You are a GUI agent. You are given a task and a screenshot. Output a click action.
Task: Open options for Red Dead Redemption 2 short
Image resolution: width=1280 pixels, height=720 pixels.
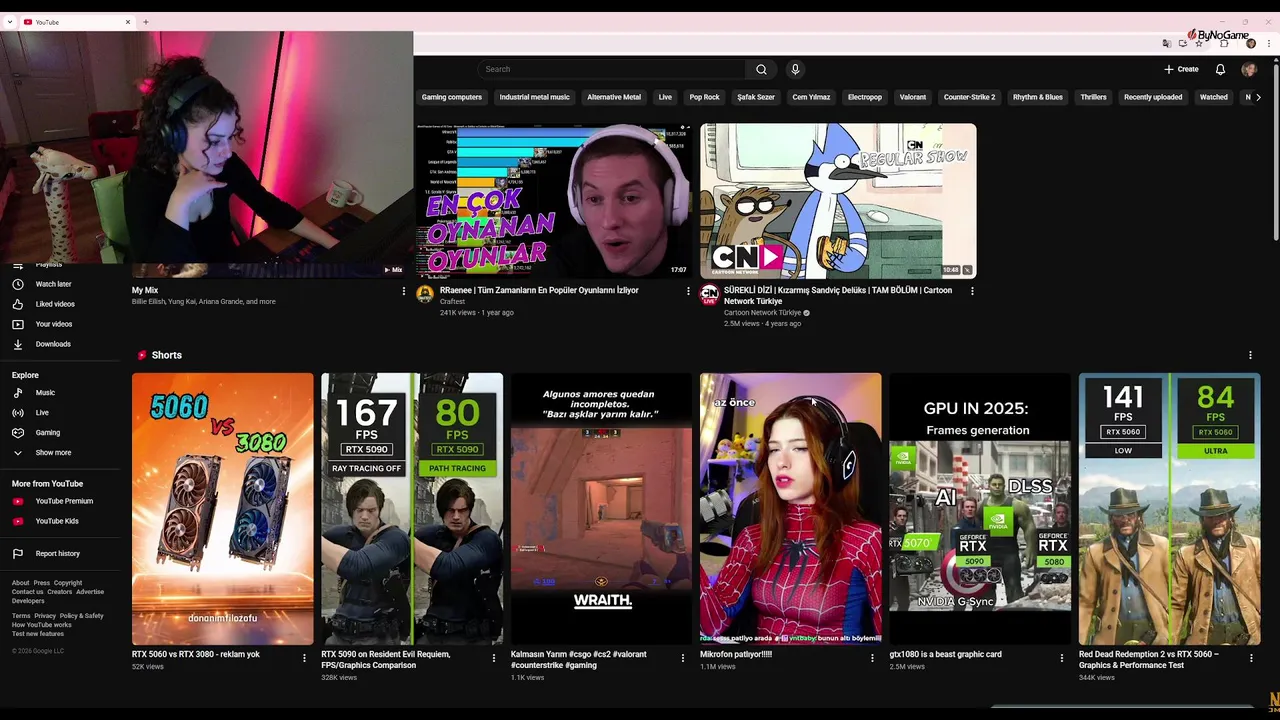pyautogui.click(x=1251, y=658)
